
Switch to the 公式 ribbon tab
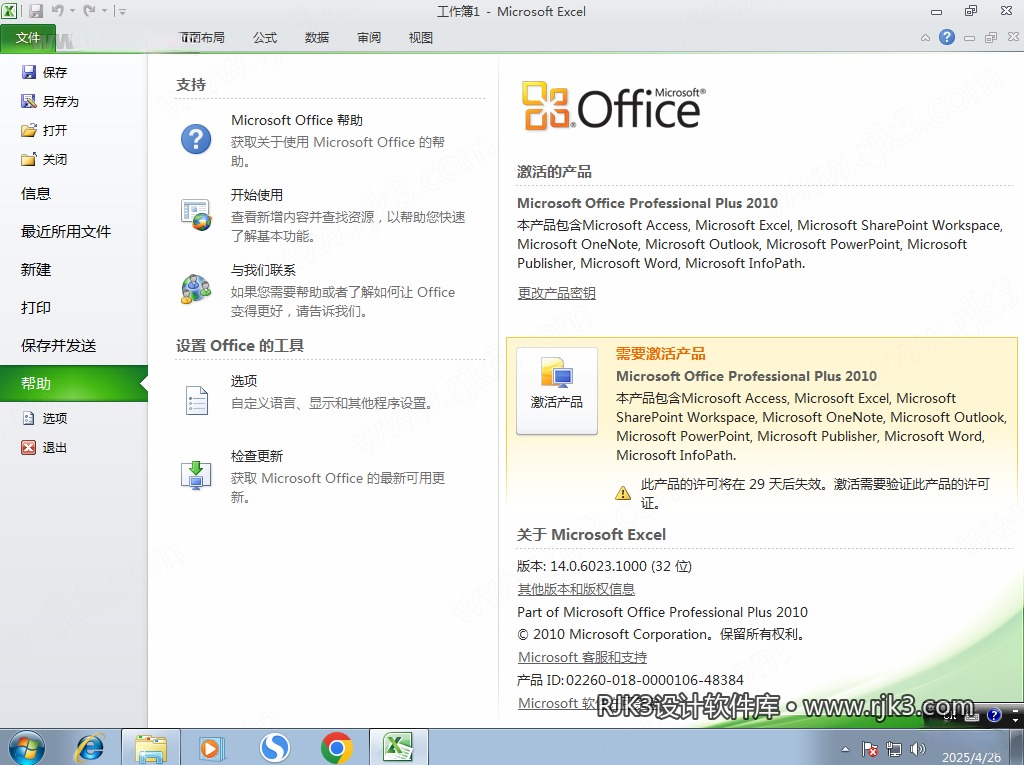coord(264,38)
